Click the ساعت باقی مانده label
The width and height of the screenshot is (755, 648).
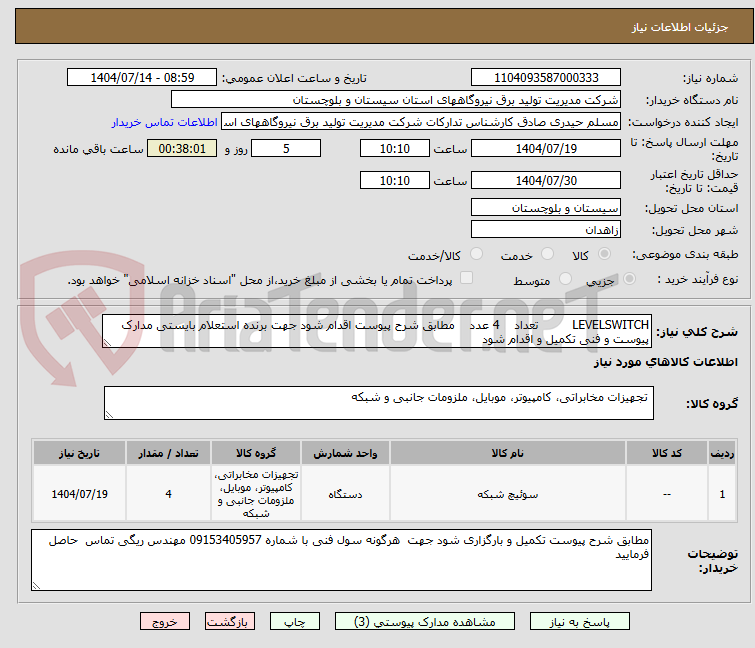[98, 149]
